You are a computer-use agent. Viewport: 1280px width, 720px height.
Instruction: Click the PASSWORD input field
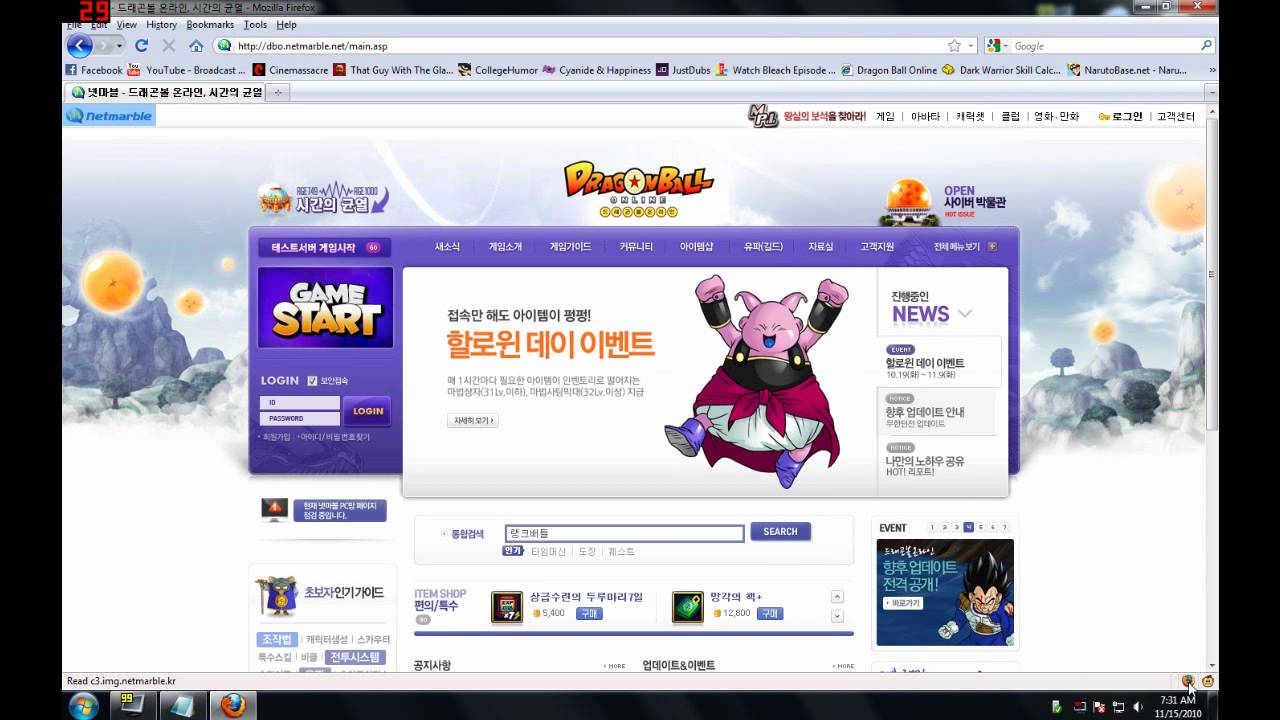(300, 418)
